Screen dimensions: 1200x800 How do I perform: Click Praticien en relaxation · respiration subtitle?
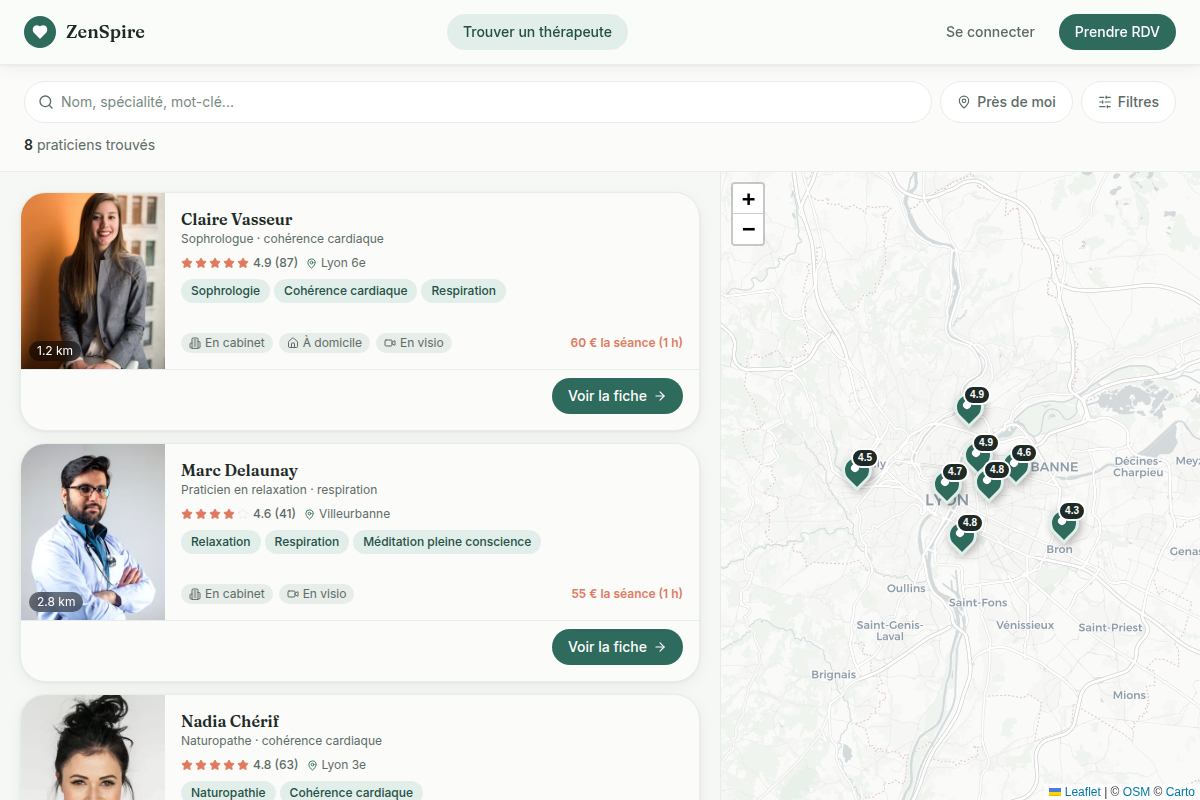[x=279, y=490]
